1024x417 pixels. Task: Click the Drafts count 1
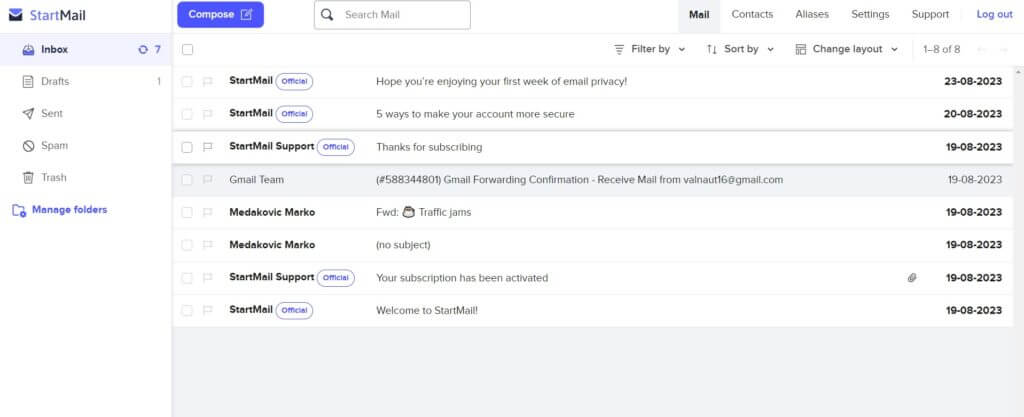tap(159, 82)
